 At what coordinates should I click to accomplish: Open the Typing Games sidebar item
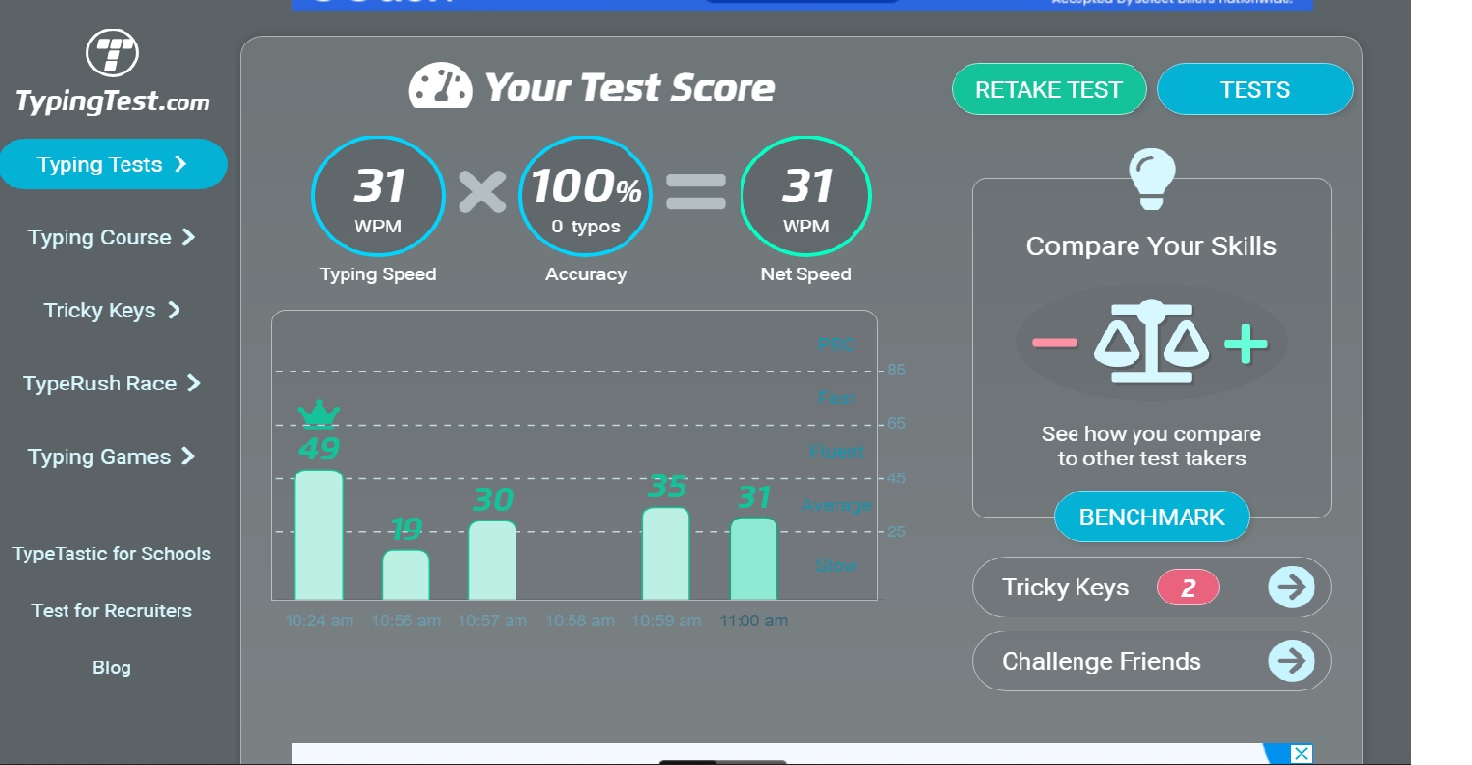tap(112, 457)
